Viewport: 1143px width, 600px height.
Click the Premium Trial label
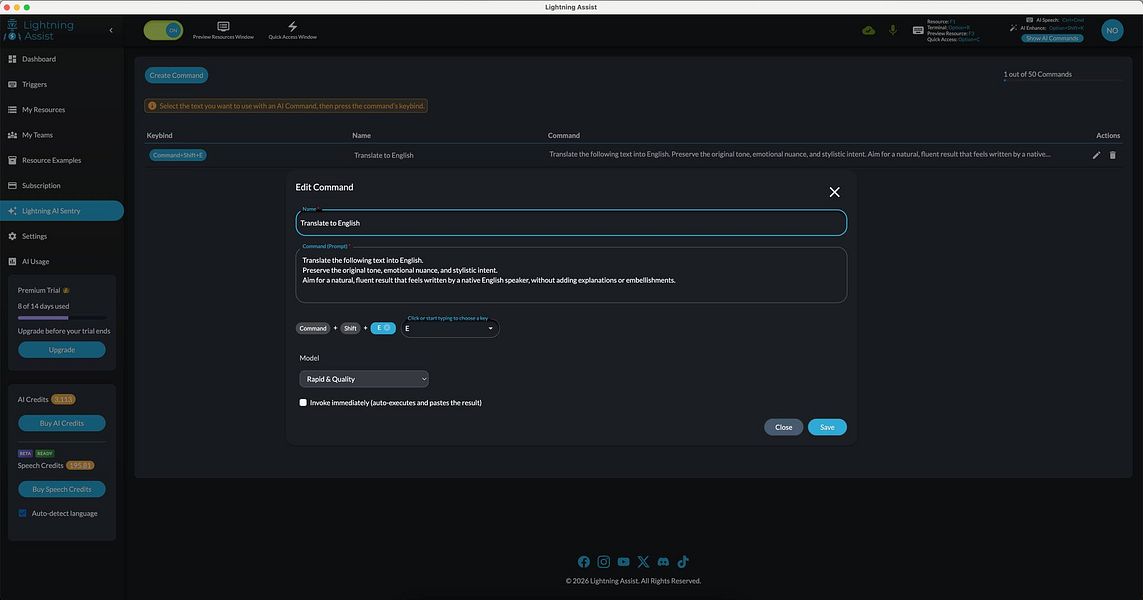tap(39, 290)
